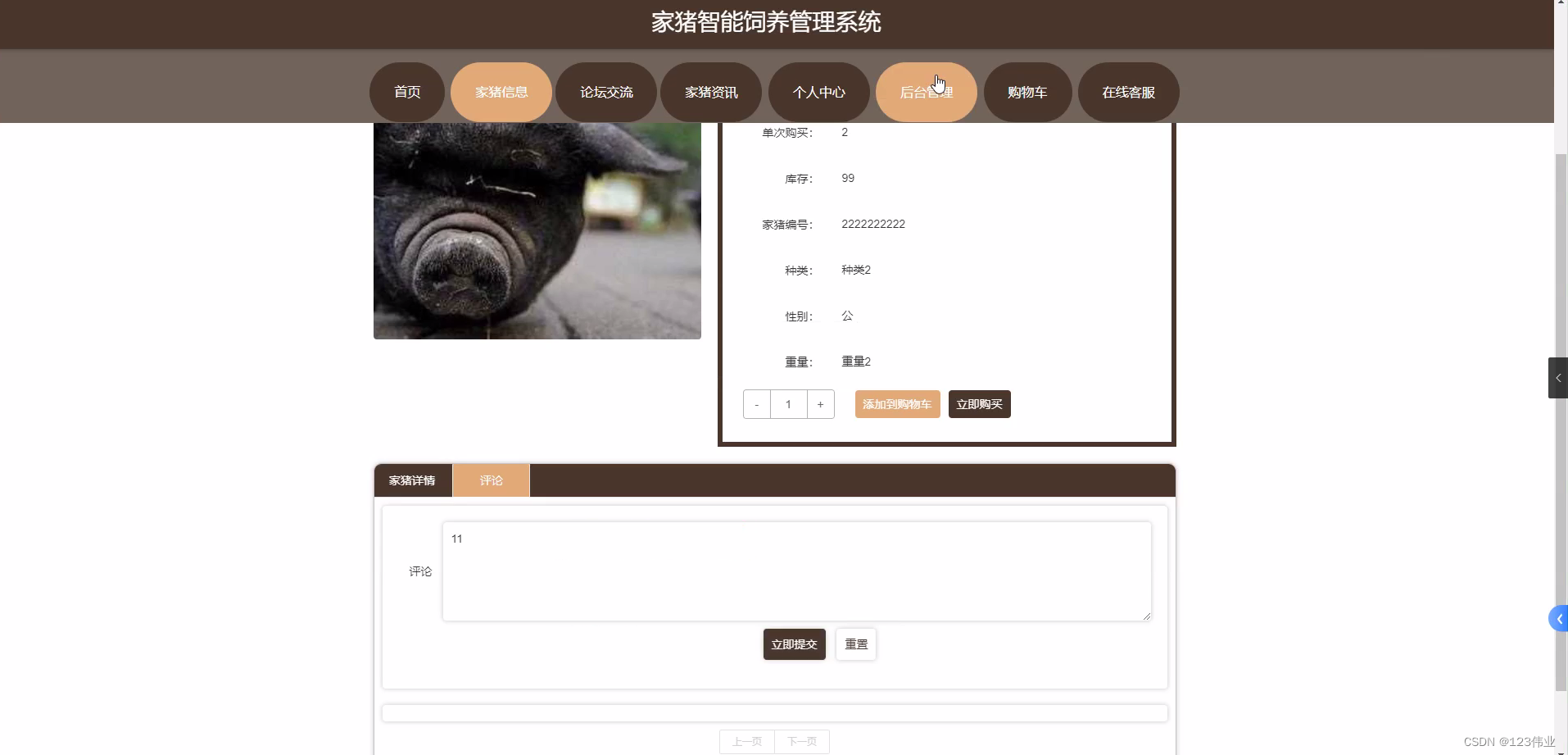Collapse the right side panel chevron
This screenshot has width=1568, height=755.
coord(1558,378)
